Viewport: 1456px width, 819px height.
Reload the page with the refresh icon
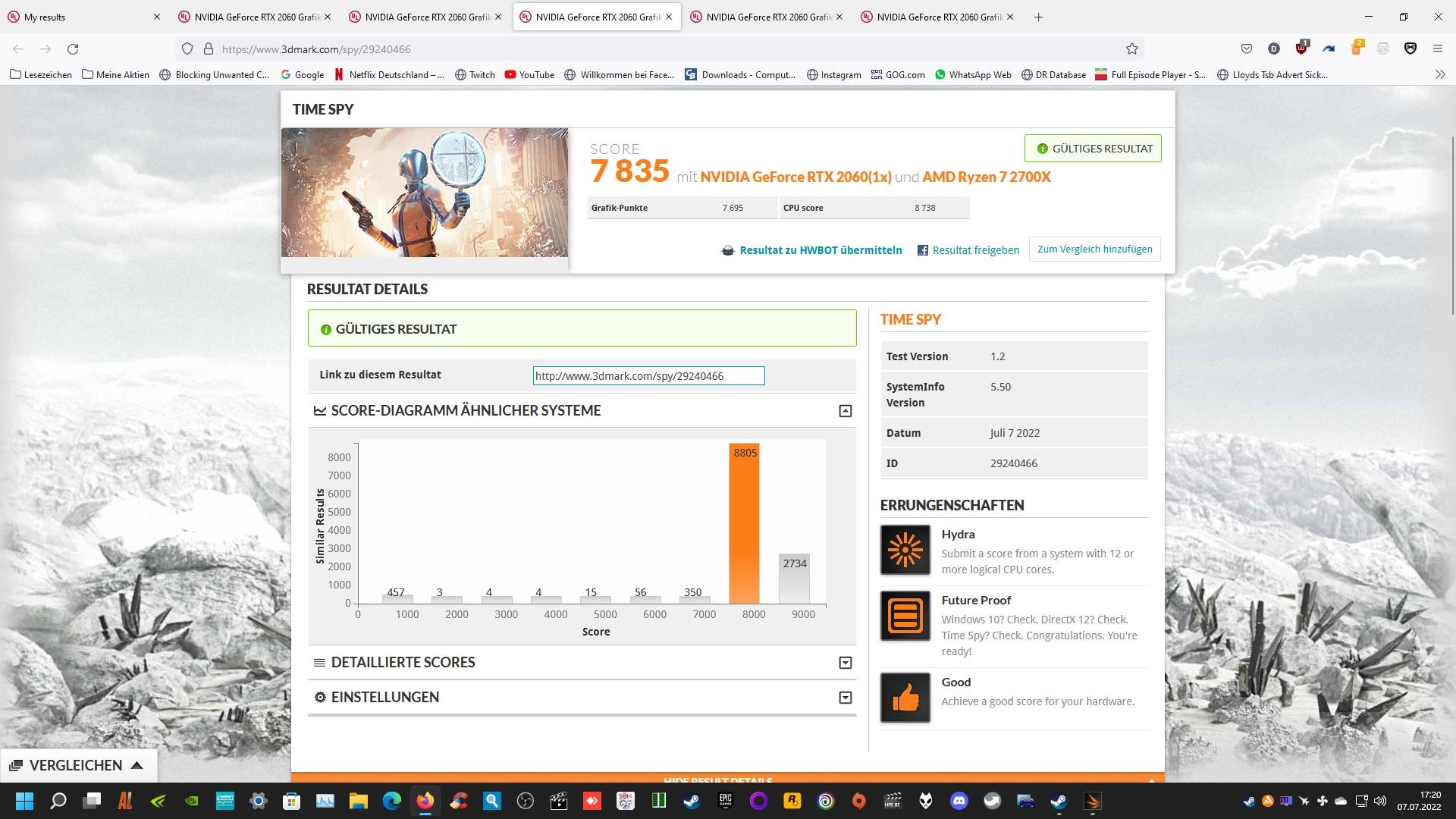click(x=73, y=49)
